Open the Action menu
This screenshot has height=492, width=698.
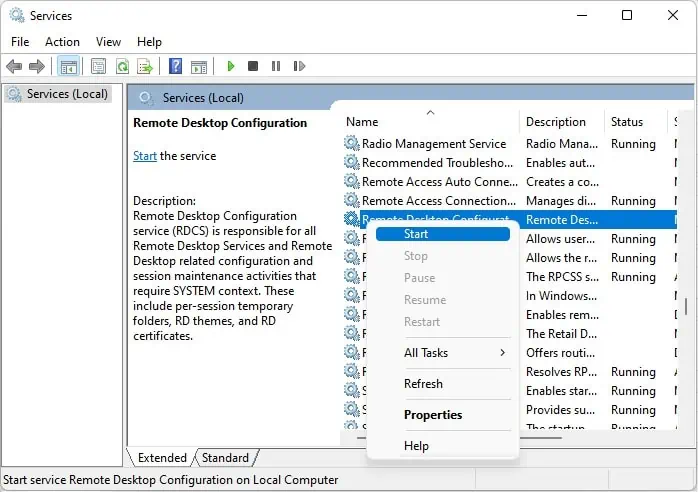[x=62, y=42]
